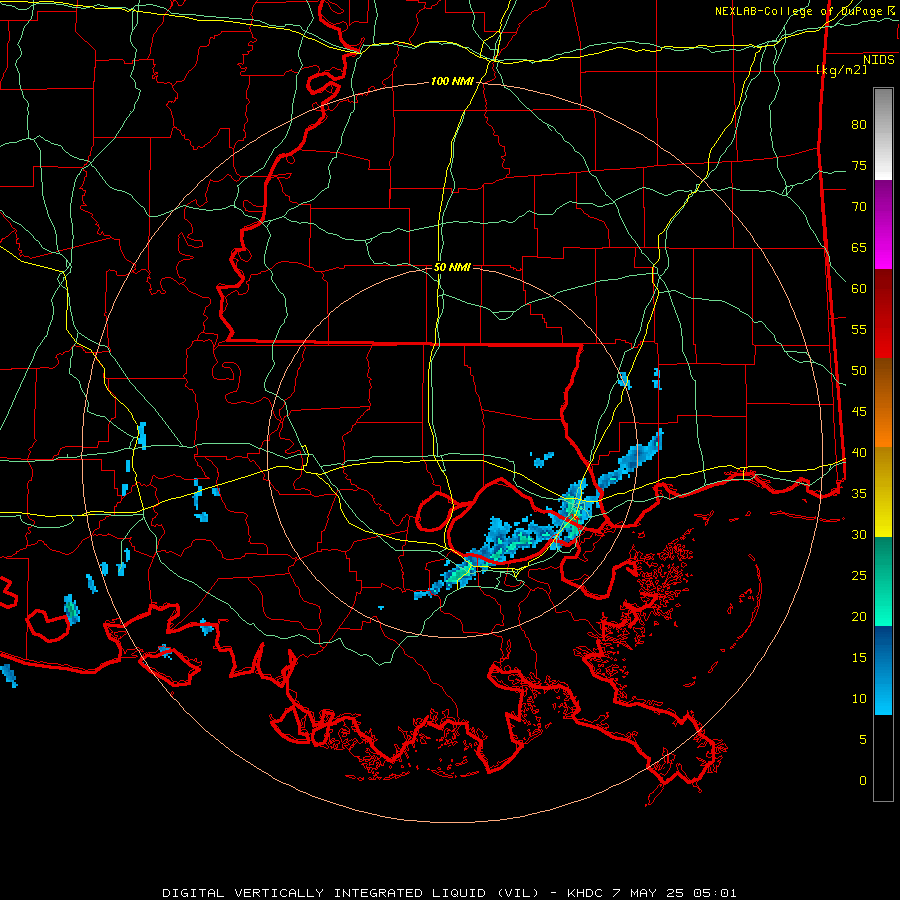This screenshot has width=900, height=900.
Task: Click the NIDS label above the legend
Action: [879, 59]
